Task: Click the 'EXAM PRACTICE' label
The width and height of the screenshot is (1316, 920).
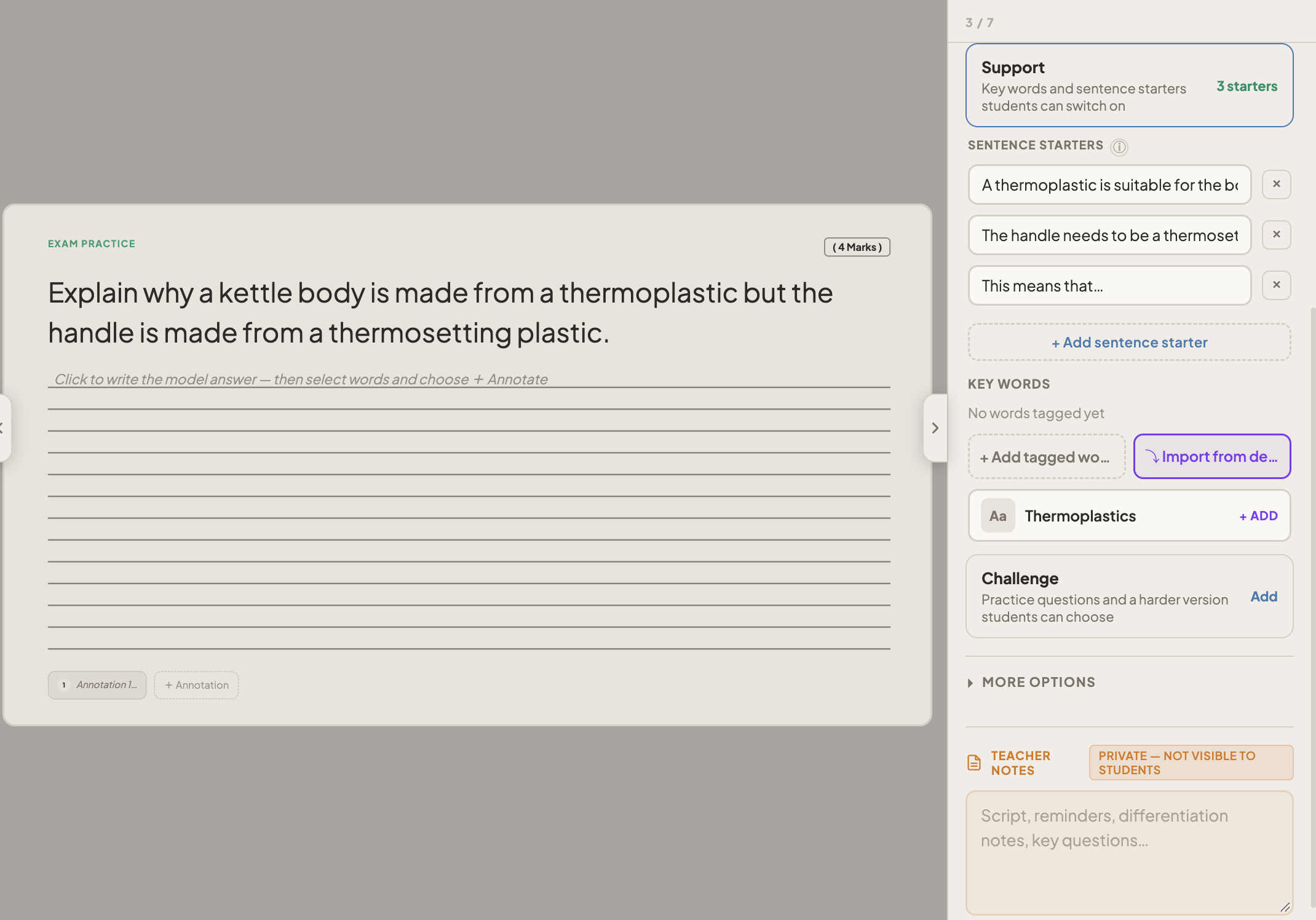Action: click(92, 244)
